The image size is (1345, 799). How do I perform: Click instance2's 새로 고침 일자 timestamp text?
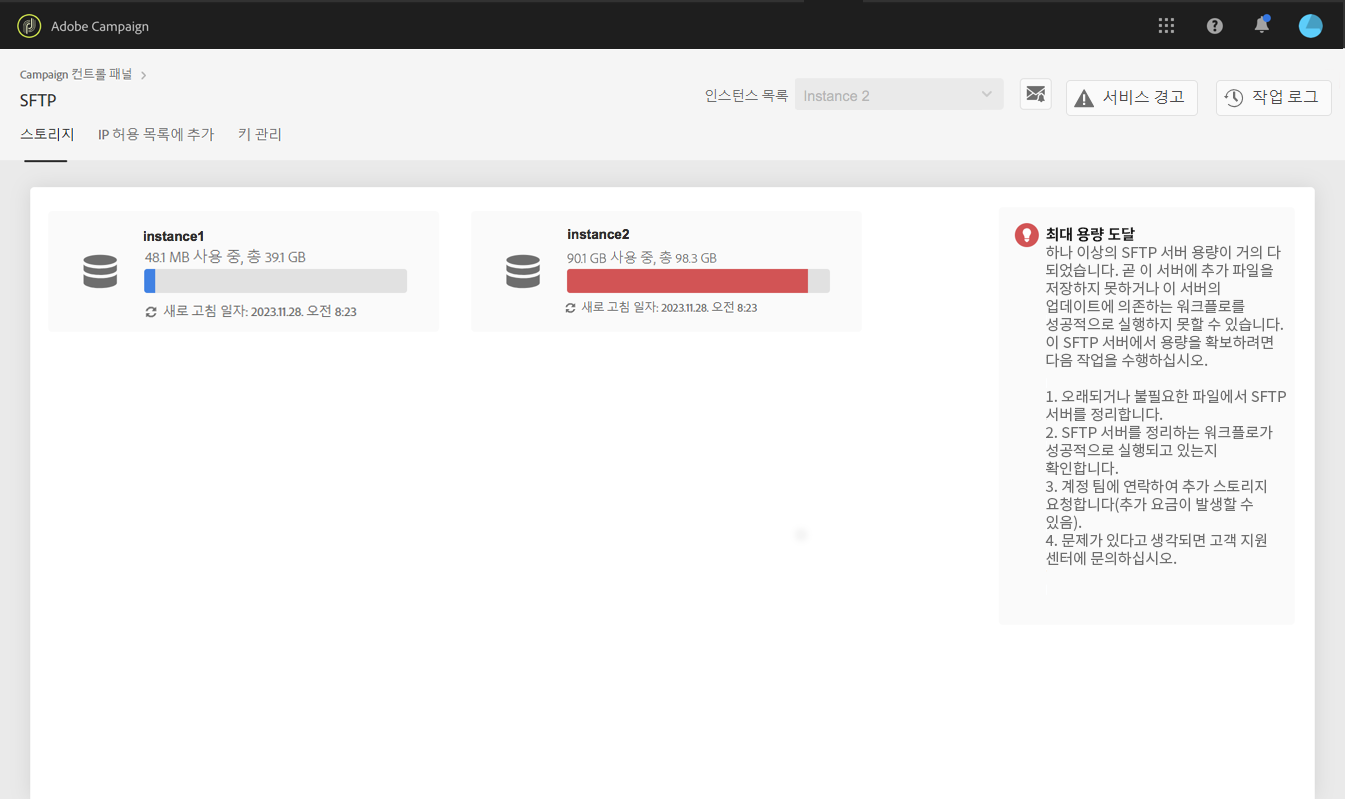pyautogui.click(x=669, y=308)
